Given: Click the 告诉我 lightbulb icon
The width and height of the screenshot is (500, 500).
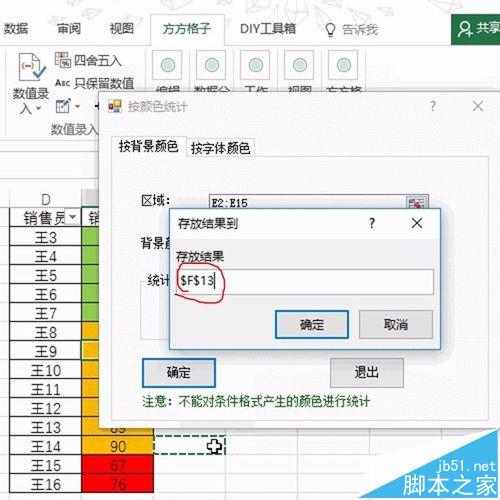Looking at the screenshot, I should pos(330,30).
